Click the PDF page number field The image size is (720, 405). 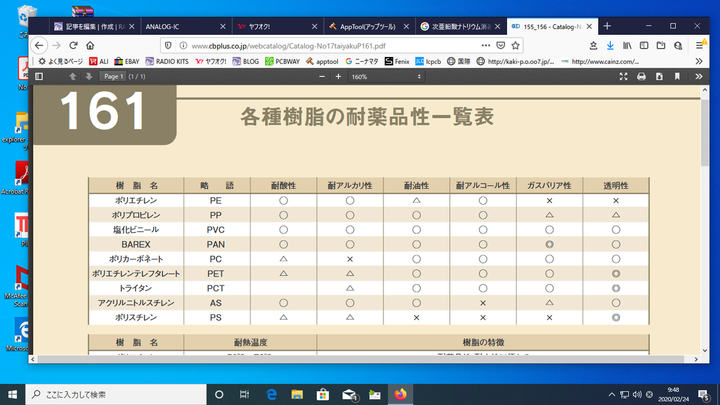pyautogui.click(x=113, y=77)
